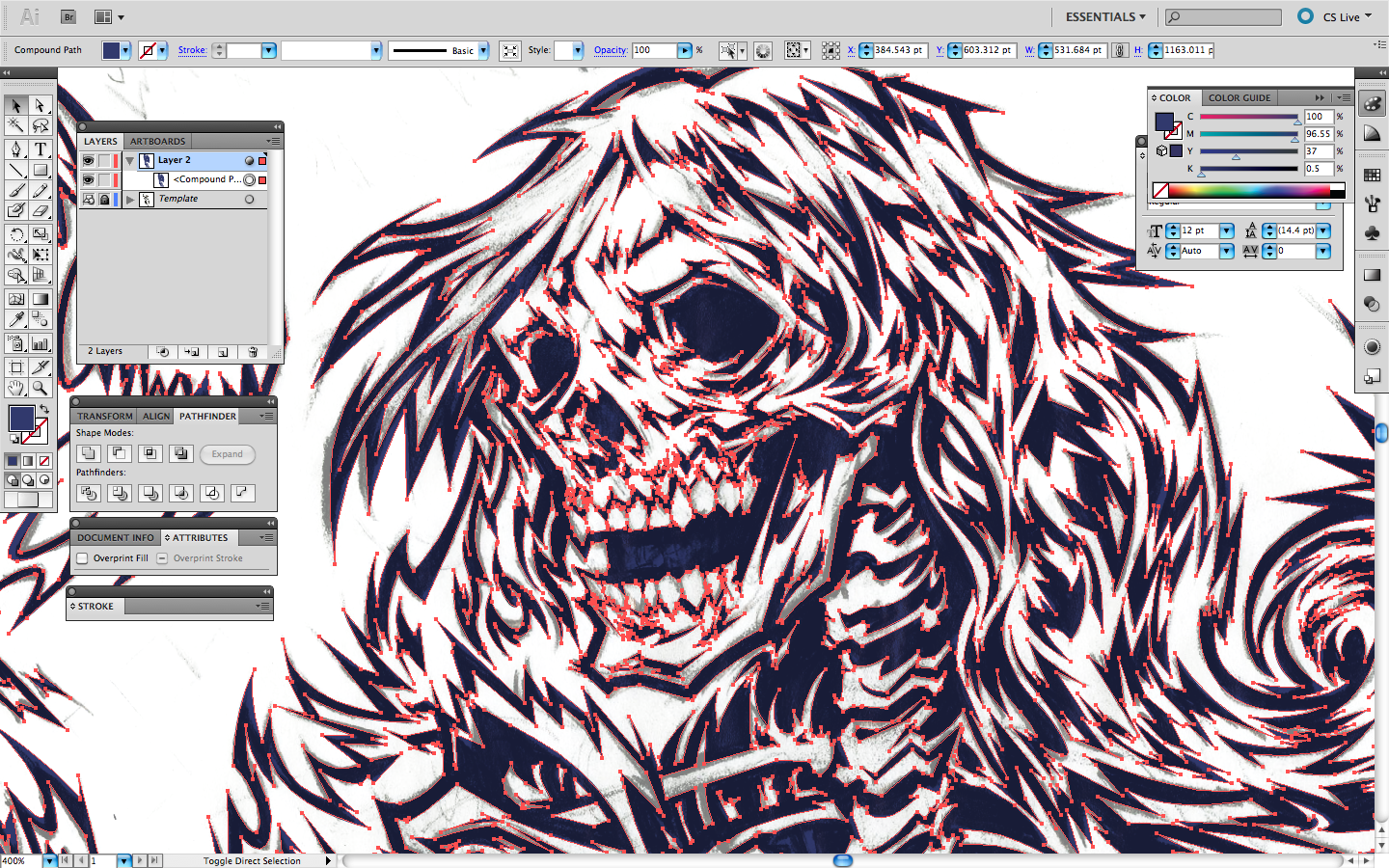Open font size 12 pt dropdown
This screenshot has width=1389, height=868.
pos(1227,231)
